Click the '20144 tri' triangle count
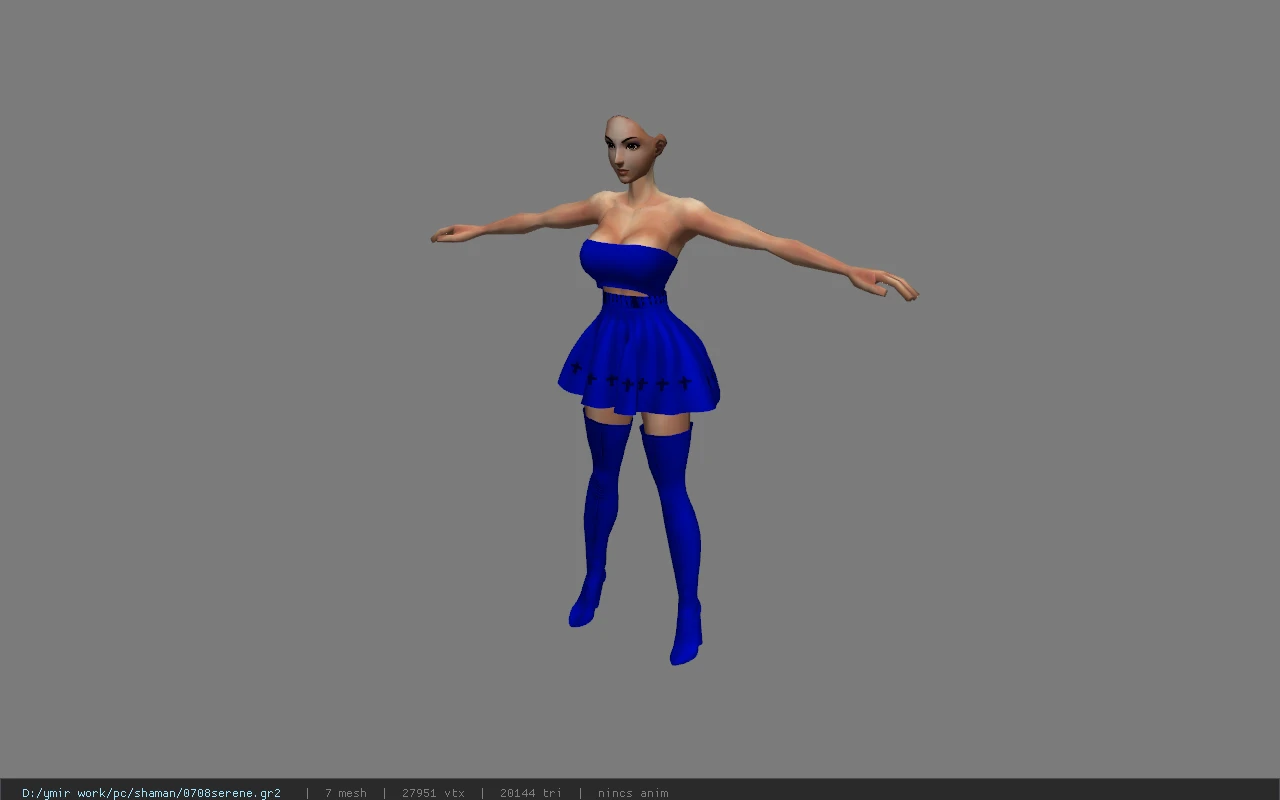Screen dimensions: 1280x800 tap(530, 793)
